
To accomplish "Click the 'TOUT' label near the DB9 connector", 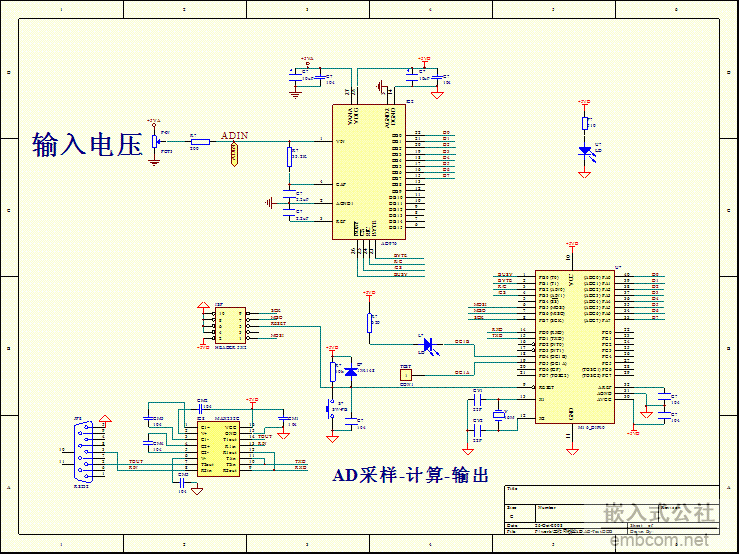I will pyautogui.click(x=136, y=462).
